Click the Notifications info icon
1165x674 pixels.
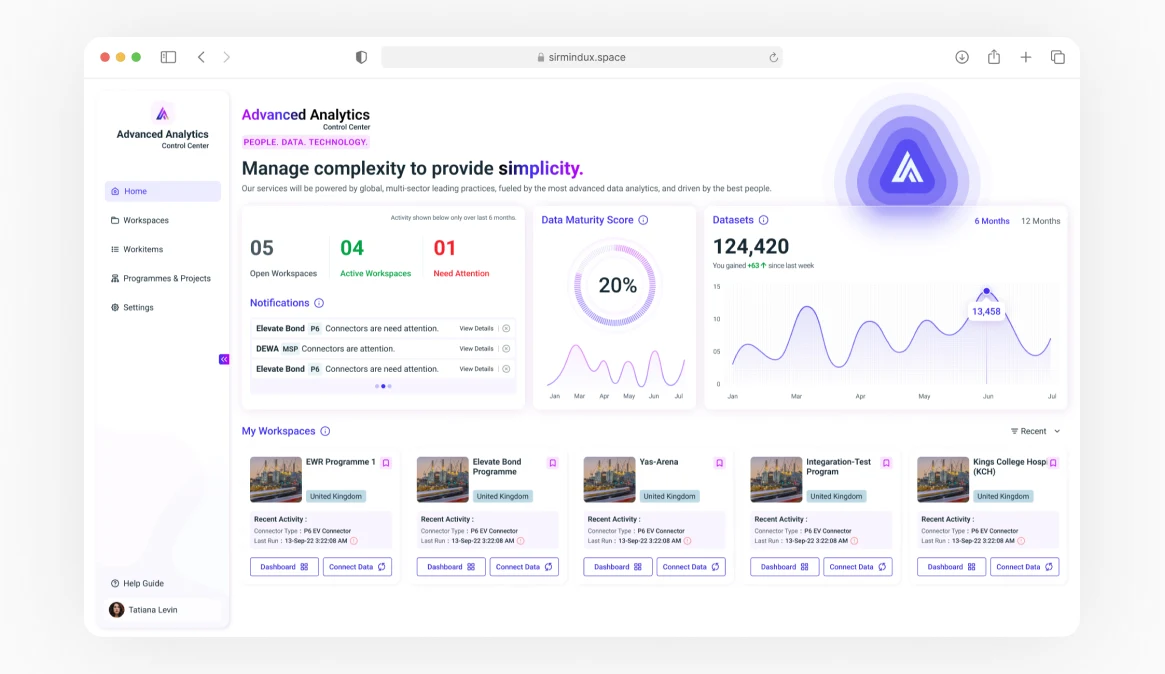pyautogui.click(x=319, y=303)
